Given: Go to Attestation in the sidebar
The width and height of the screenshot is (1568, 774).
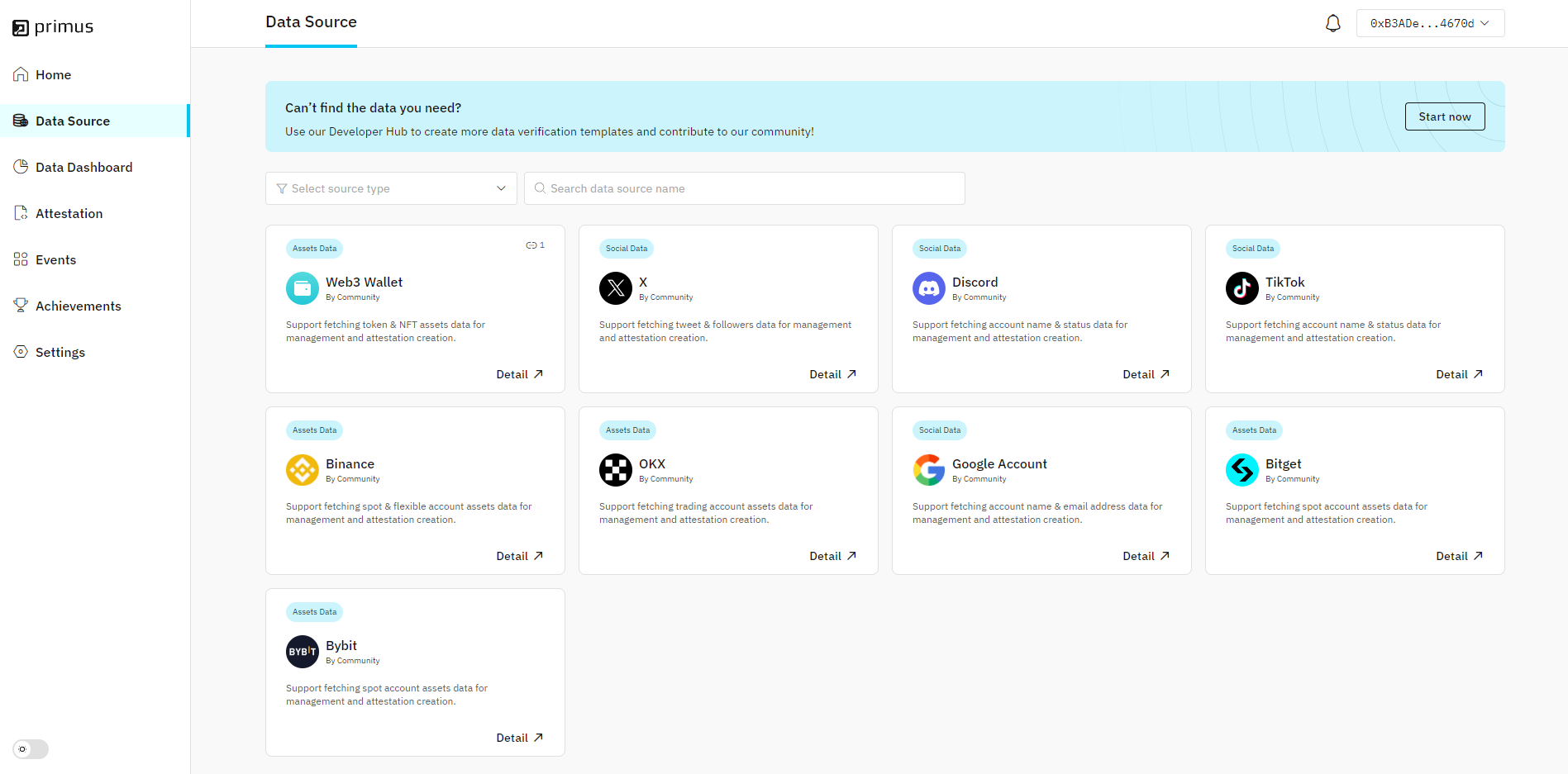Looking at the screenshot, I should coord(69,213).
